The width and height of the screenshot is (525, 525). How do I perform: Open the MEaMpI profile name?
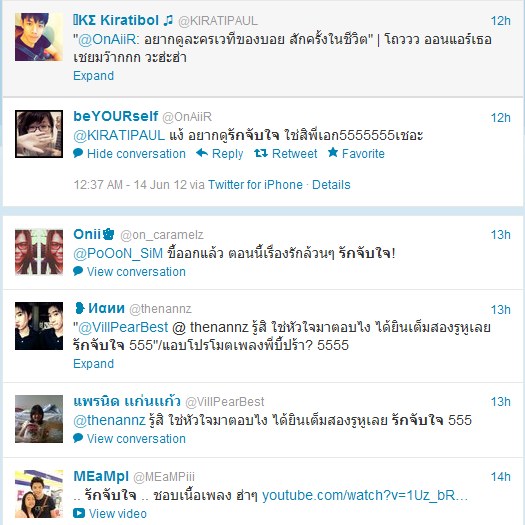pyautogui.click(x=101, y=476)
